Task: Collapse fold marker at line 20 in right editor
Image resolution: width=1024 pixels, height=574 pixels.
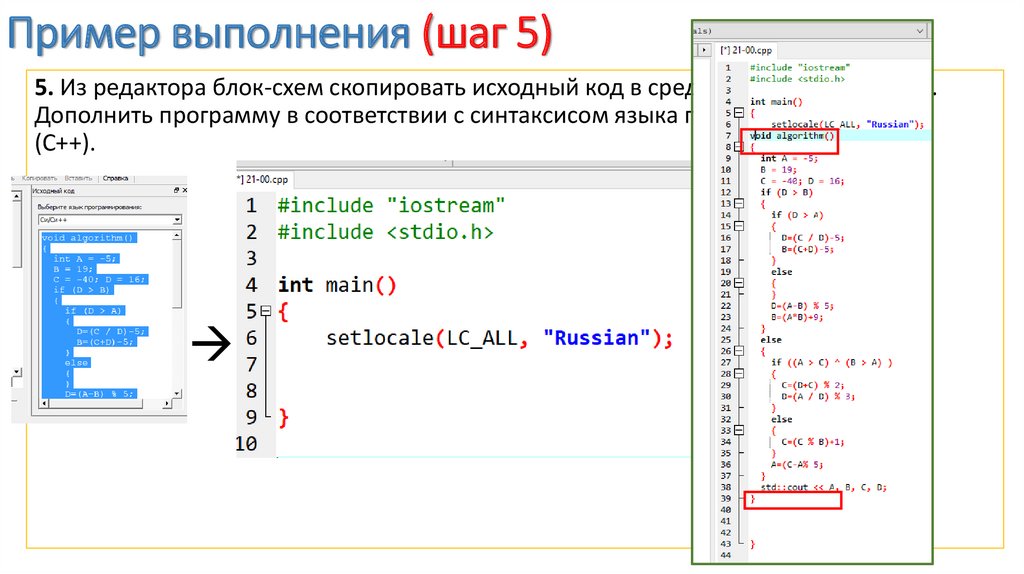Action: click(739, 283)
